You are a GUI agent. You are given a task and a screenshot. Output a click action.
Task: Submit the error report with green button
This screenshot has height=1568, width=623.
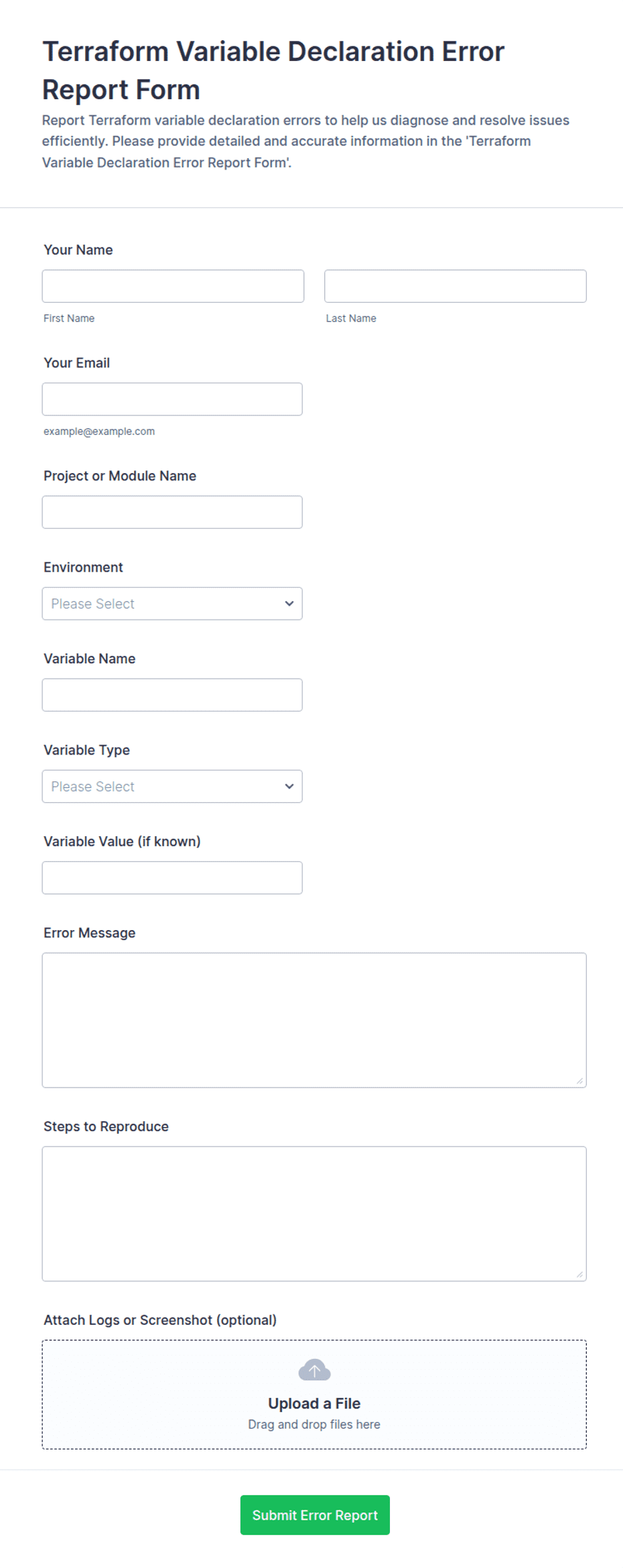[x=315, y=1515]
